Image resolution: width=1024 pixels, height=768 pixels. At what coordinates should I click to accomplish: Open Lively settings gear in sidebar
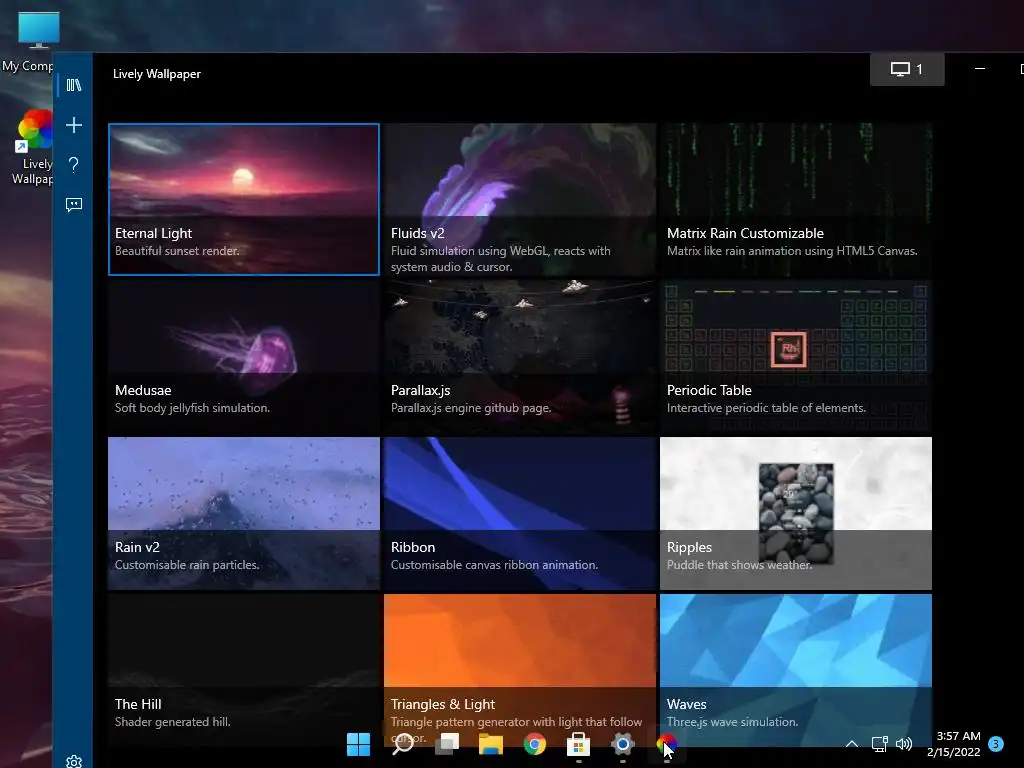(74, 761)
